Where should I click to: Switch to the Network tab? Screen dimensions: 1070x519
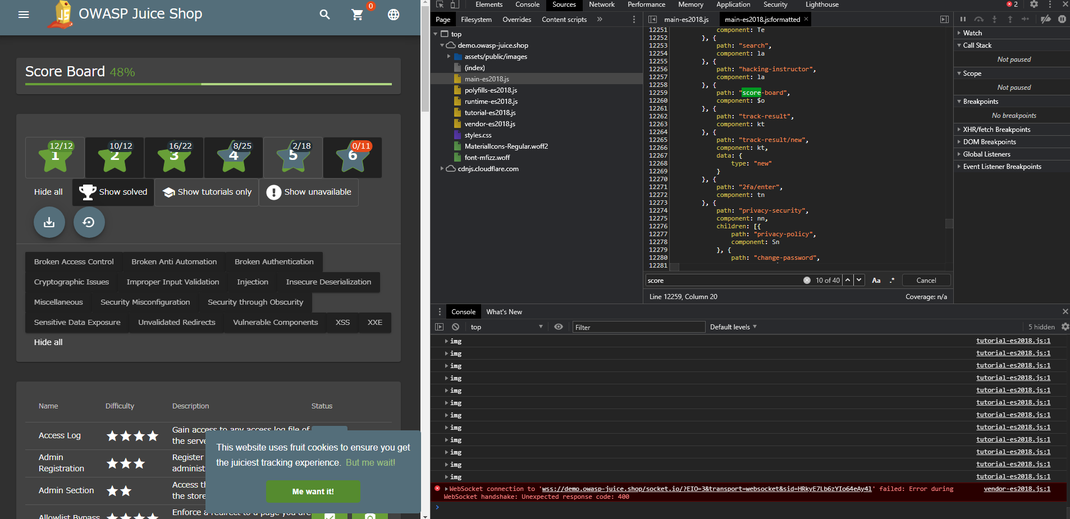pos(602,5)
